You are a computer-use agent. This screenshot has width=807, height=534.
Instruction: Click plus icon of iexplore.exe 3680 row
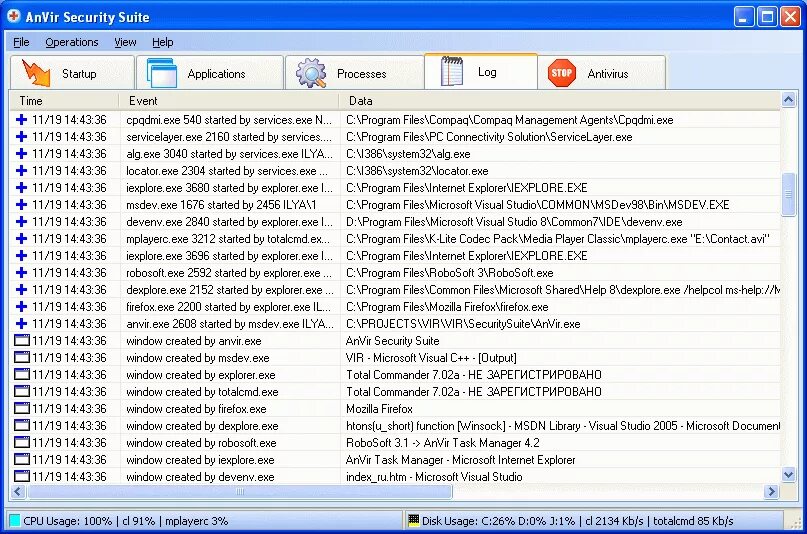tap(21, 188)
